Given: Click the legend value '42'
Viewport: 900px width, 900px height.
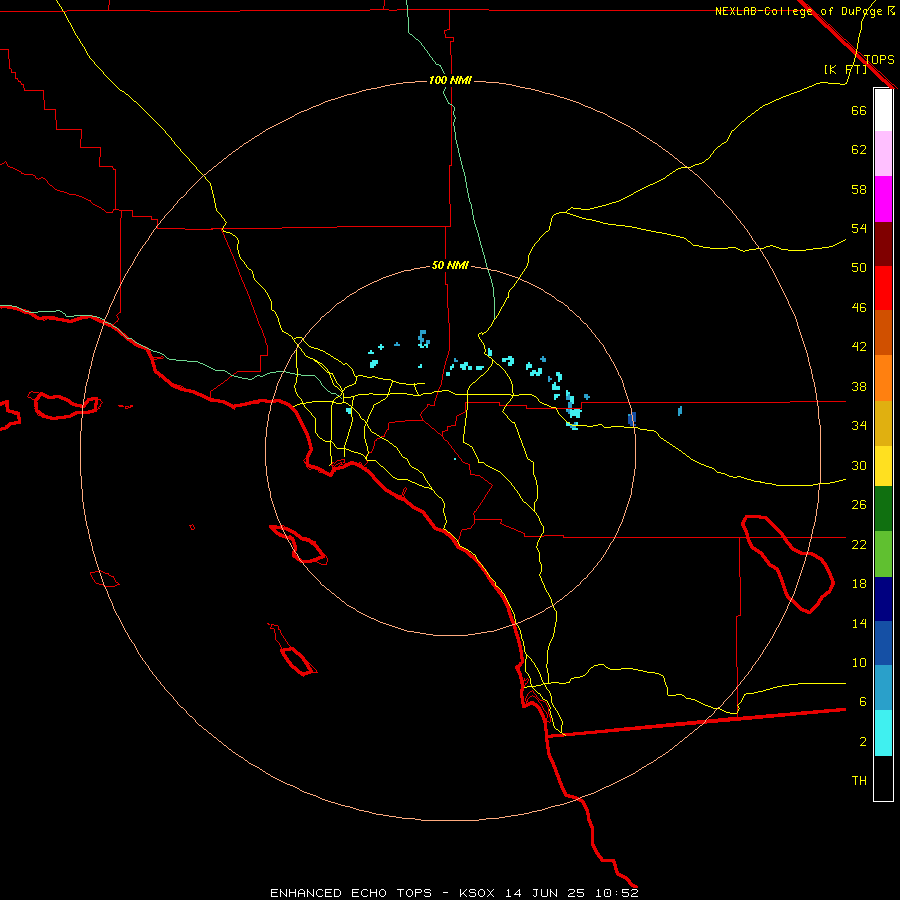Looking at the screenshot, I should tap(859, 347).
